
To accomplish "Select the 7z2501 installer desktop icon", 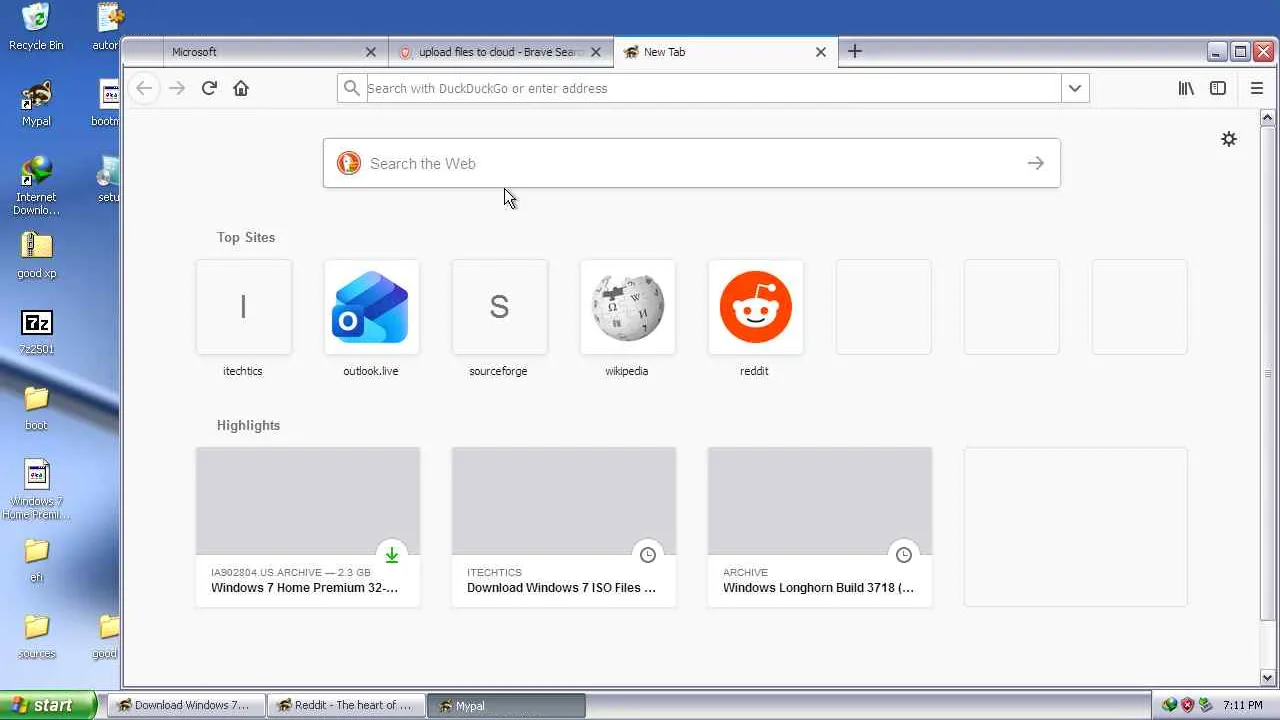I will point(36,331).
